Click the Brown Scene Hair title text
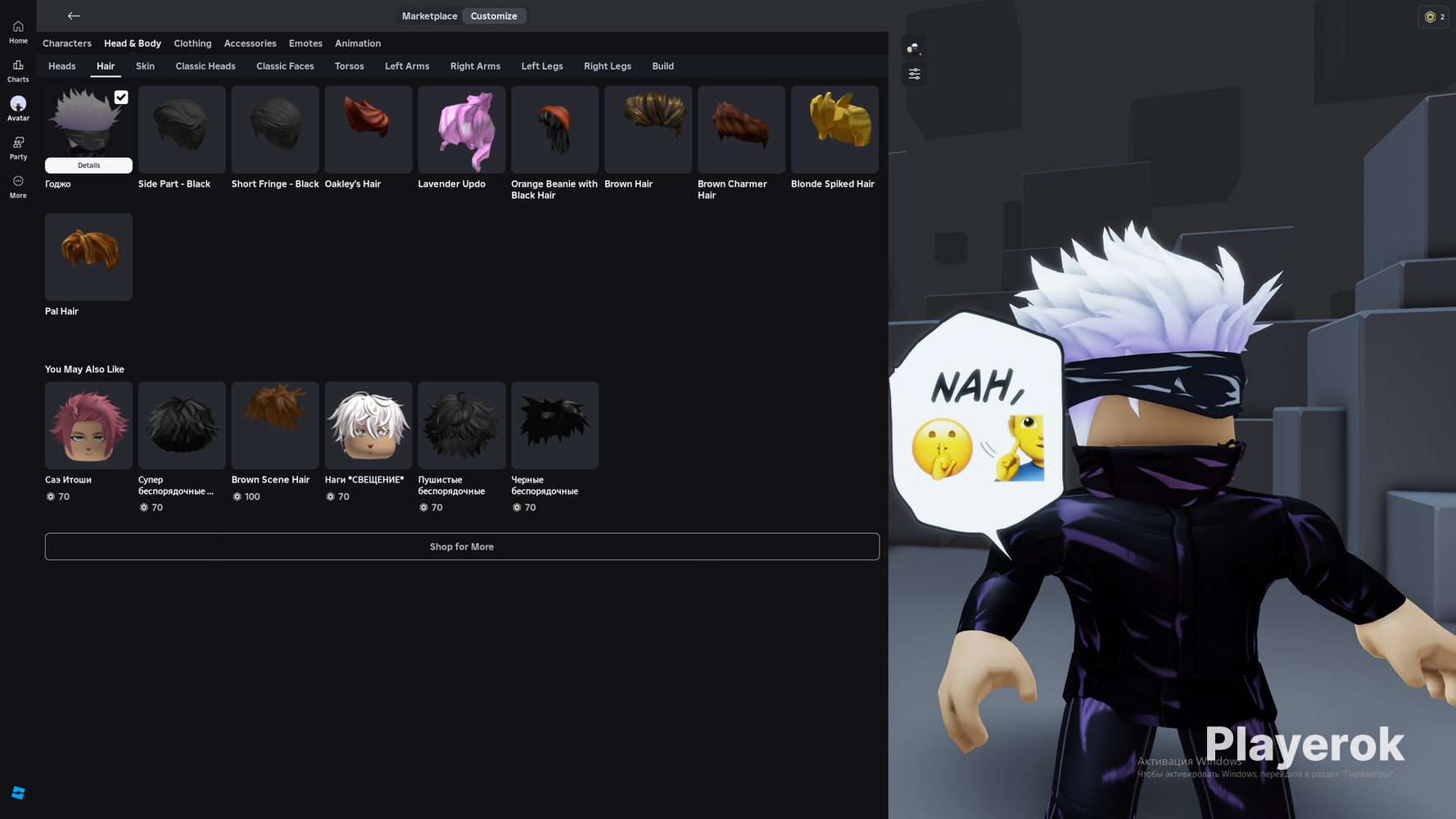Image resolution: width=1456 pixels, height=819 pixels. pyautogui.click(x=271, y=480)
